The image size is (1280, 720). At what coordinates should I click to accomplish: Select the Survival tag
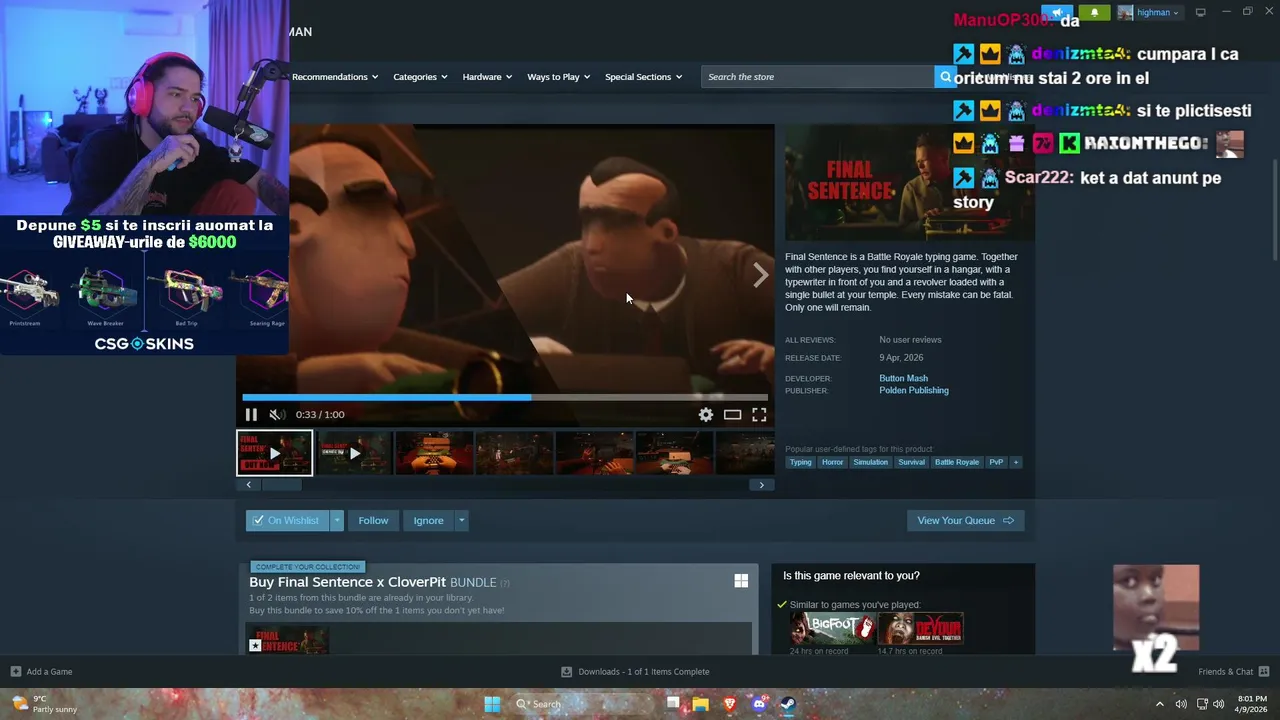pyautogui.click(x=911, y=462)
